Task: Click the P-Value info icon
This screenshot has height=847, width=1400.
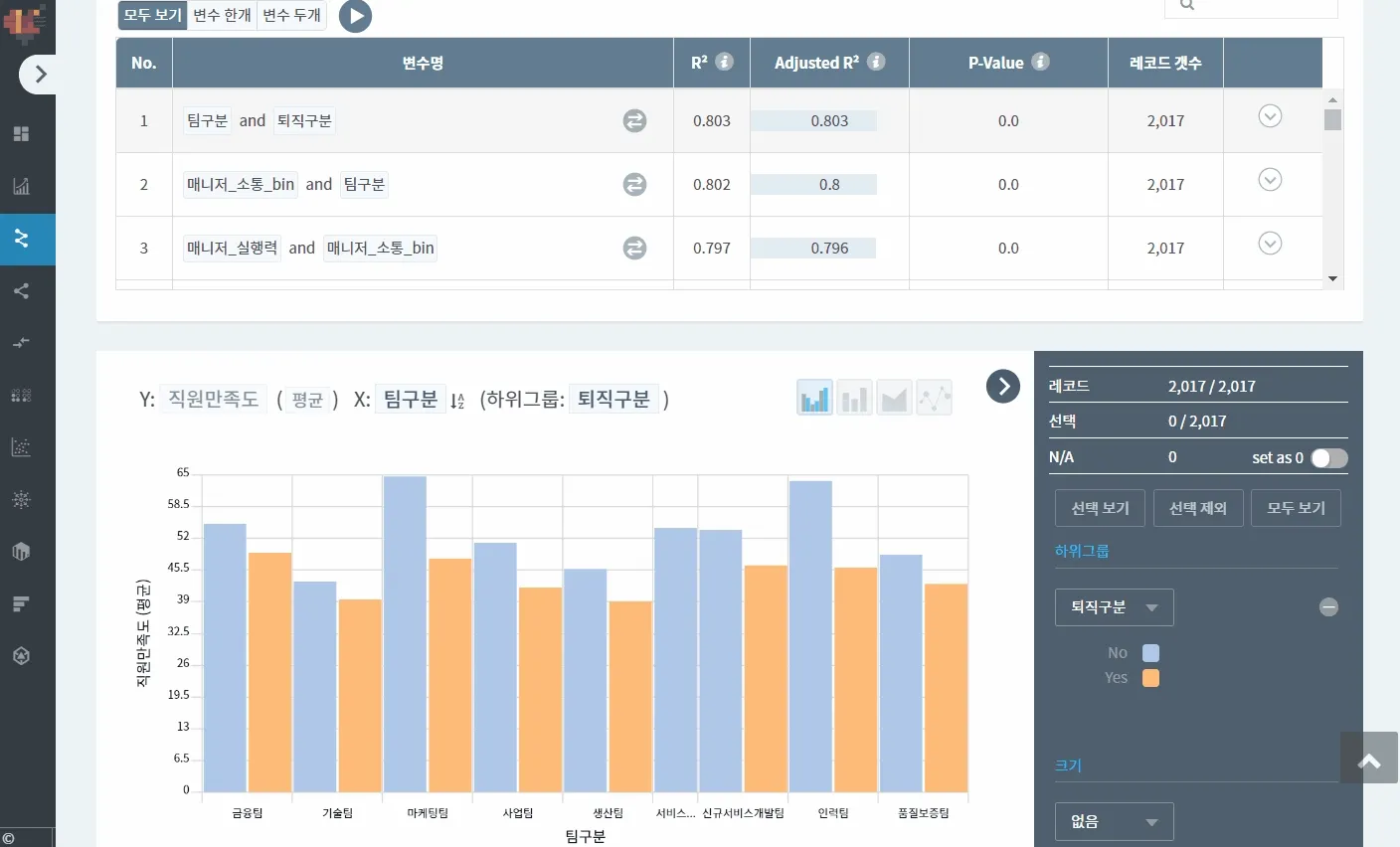Action: pos(1040,62)
